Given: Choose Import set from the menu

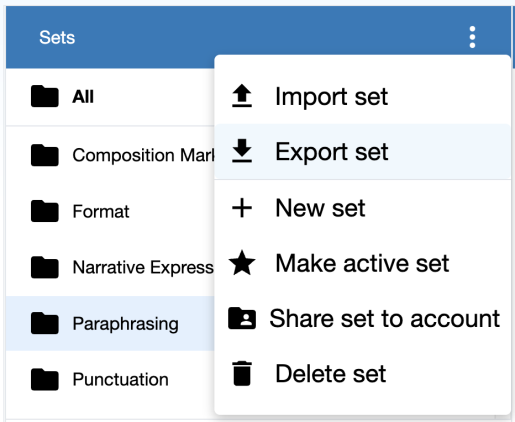Looking at the screenshot, I should [x=363, y=96].
